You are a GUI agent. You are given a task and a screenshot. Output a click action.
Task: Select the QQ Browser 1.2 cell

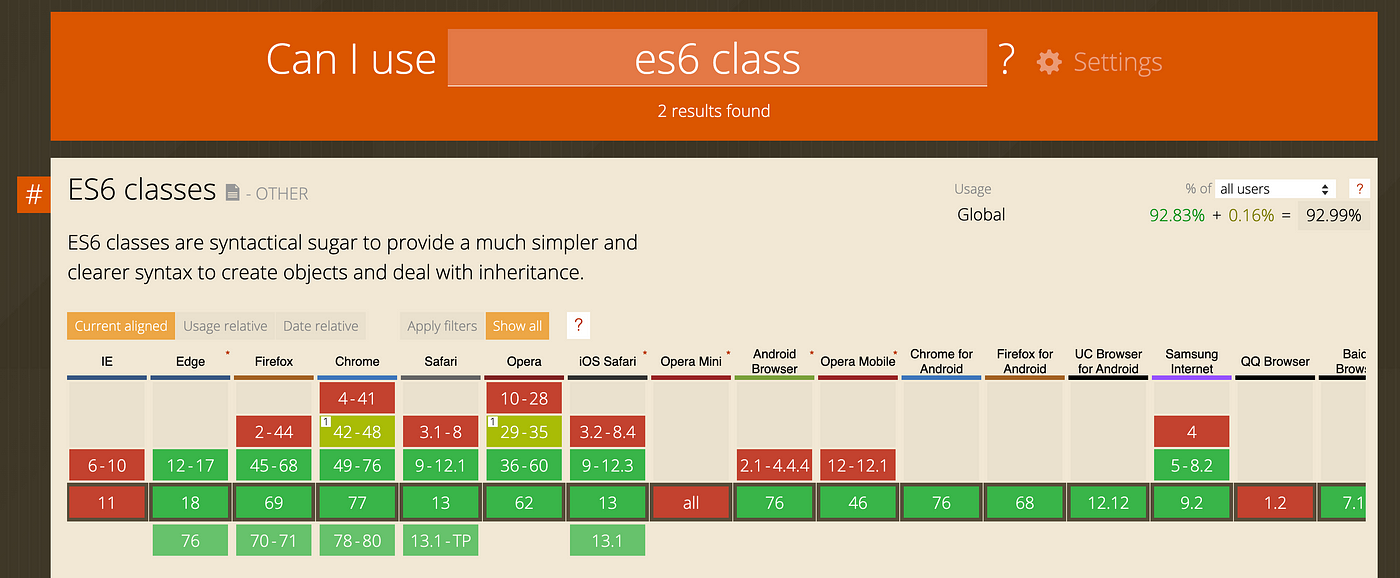[1275, 503]
